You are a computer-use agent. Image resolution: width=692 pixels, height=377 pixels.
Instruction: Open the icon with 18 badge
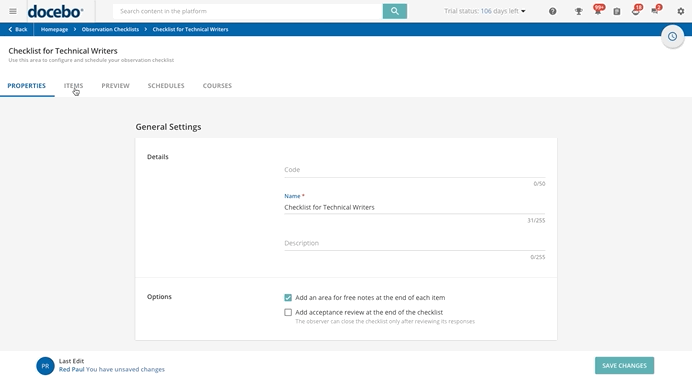636,11
